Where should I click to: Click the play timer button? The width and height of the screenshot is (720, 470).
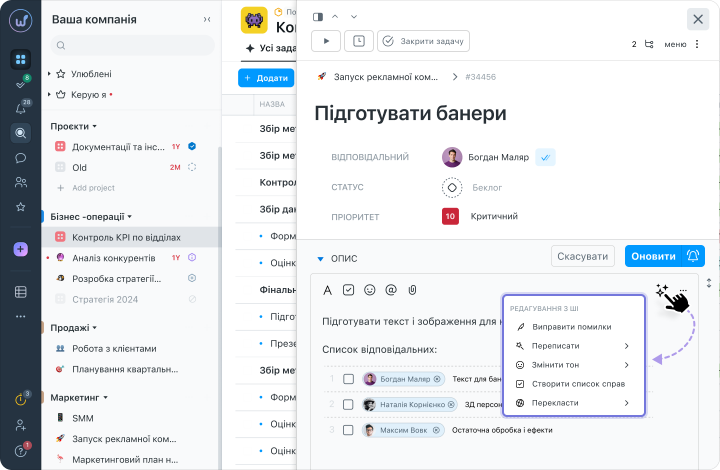pyautogui.click(x=326, y=41)
